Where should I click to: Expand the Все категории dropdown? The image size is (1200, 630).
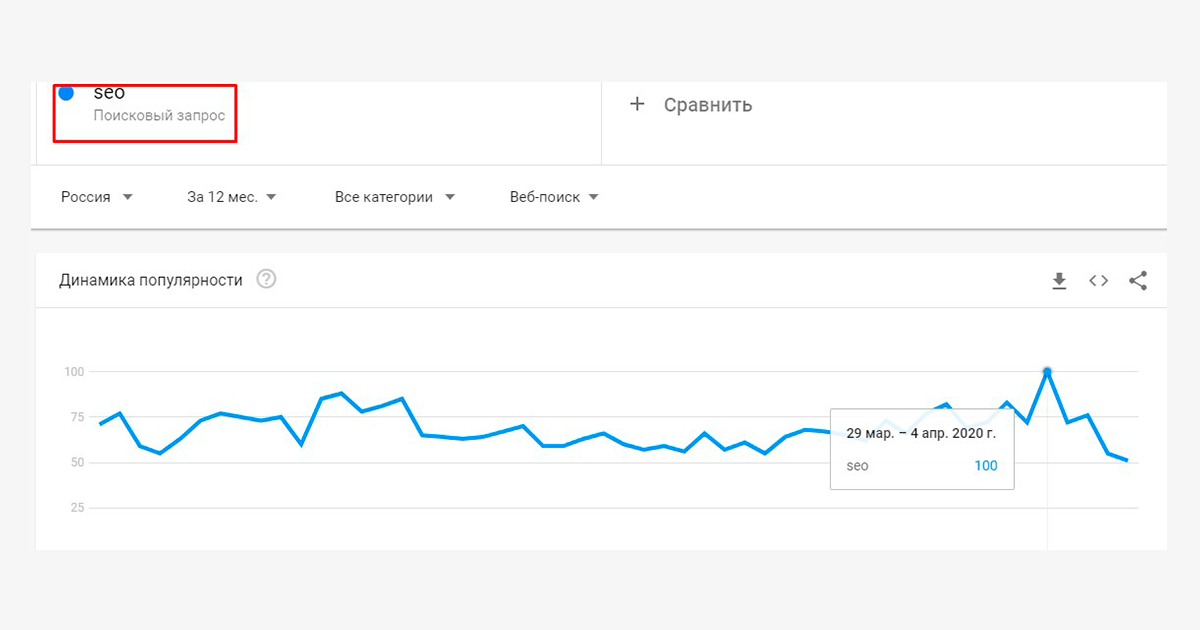(395, 197)
